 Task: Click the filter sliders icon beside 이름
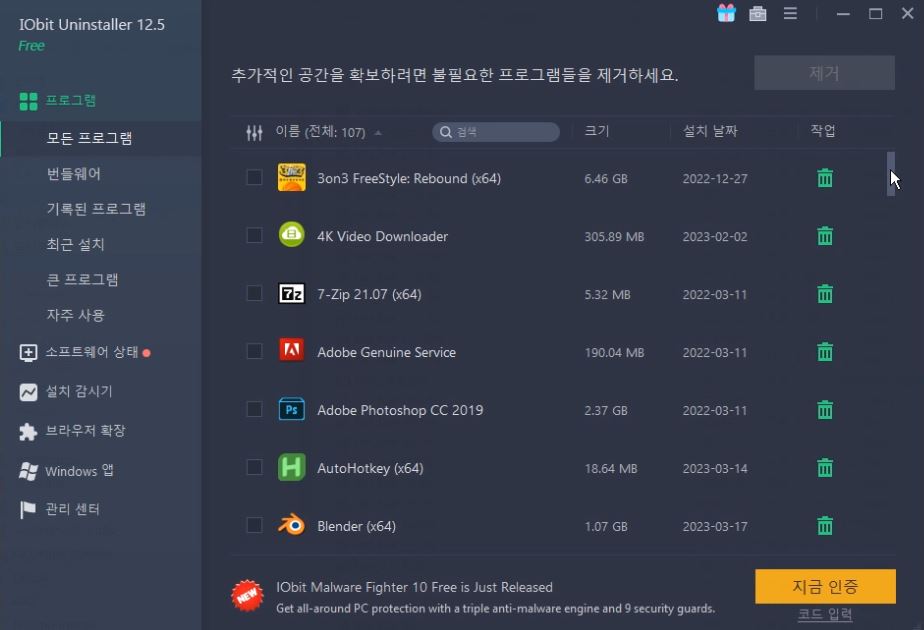click(254, 133)
